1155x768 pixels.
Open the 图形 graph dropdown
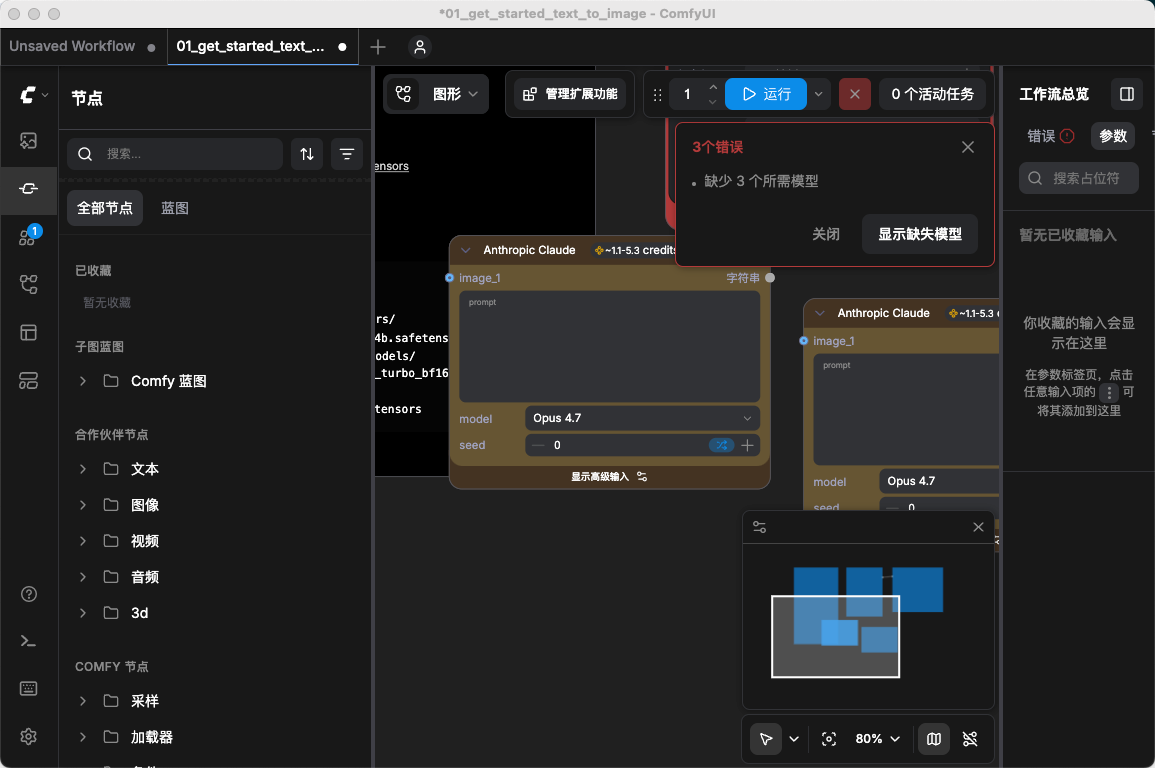tap(454, 94)
